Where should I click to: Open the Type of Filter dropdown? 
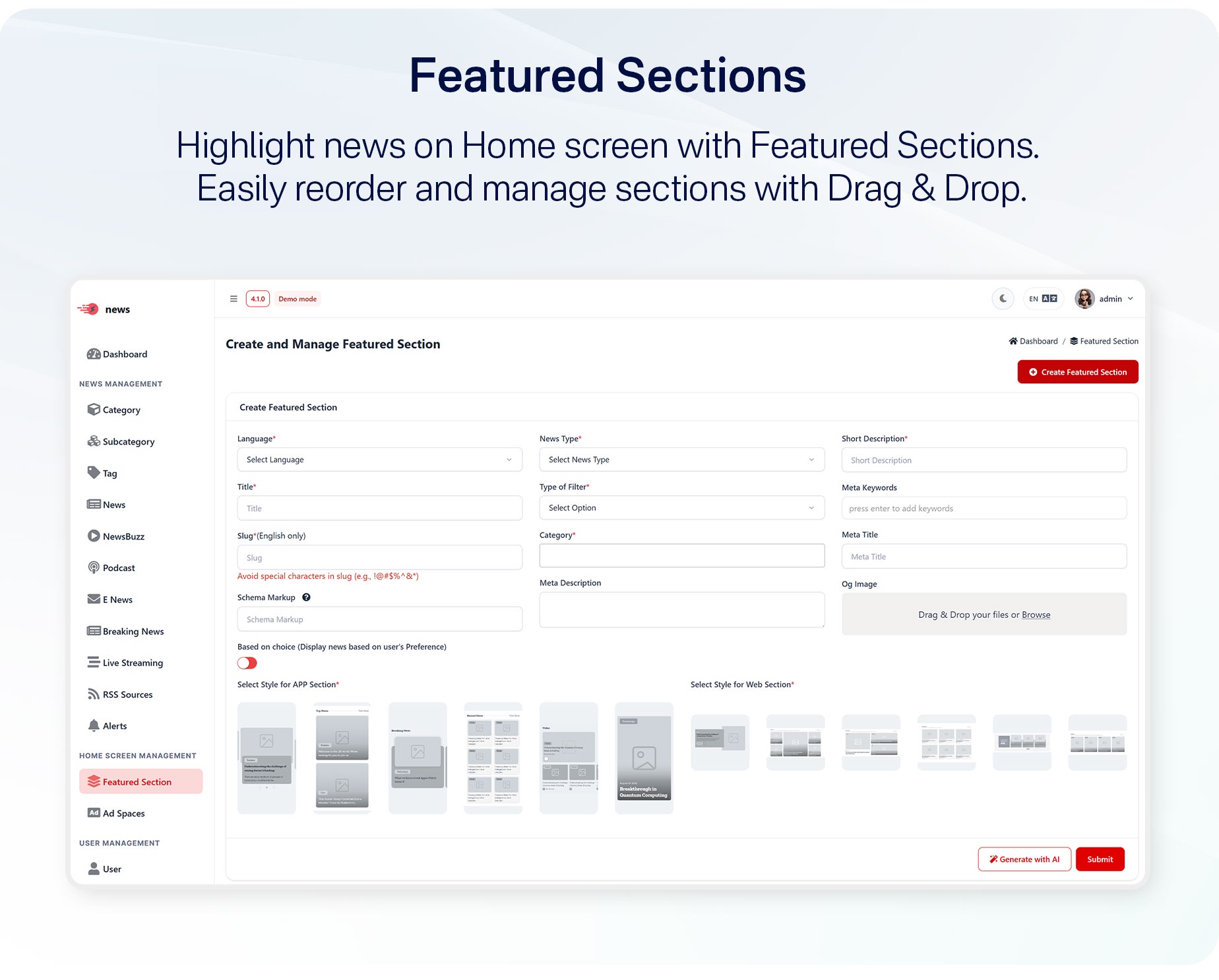click(682, 508)
